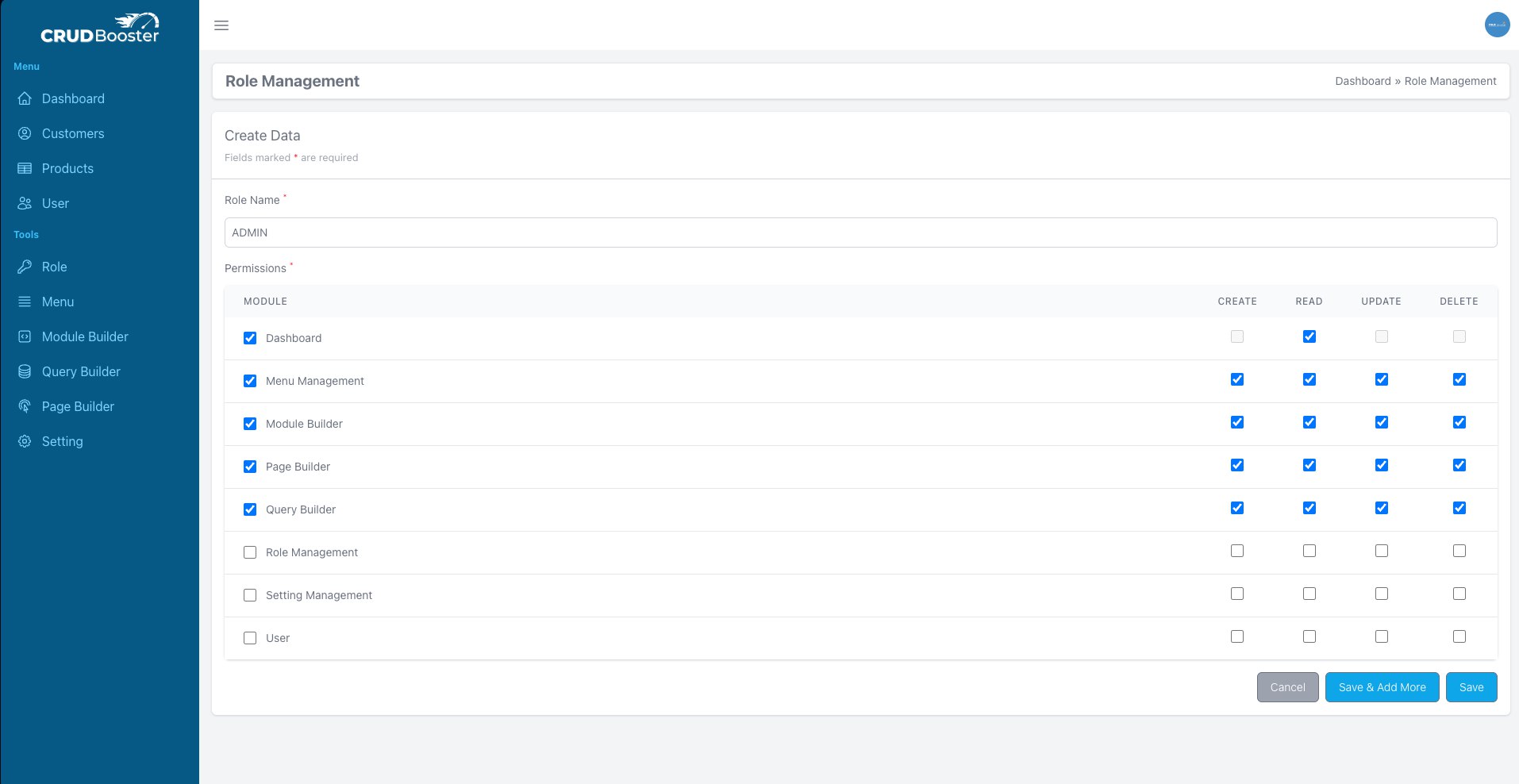The height and width of the screenshot is (784, 1519).
Task: Open the Page Builder tool
Action: 78,406
